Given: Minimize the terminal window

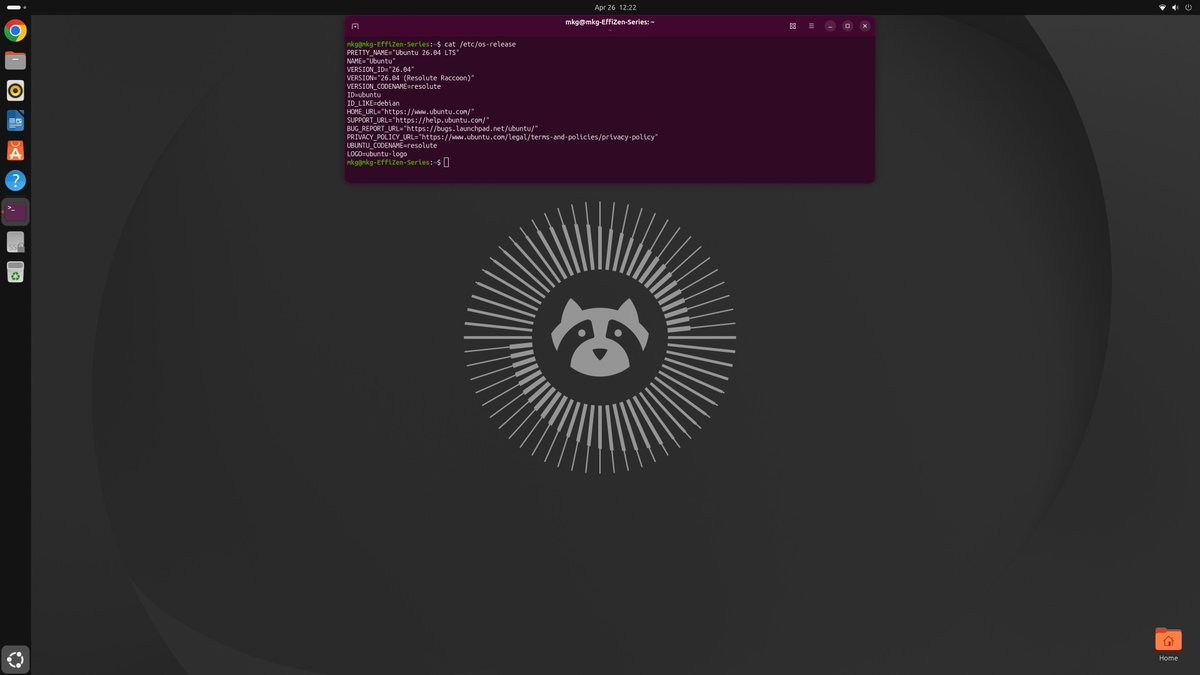Looking at the screenshot, I should tap(830, 26).
